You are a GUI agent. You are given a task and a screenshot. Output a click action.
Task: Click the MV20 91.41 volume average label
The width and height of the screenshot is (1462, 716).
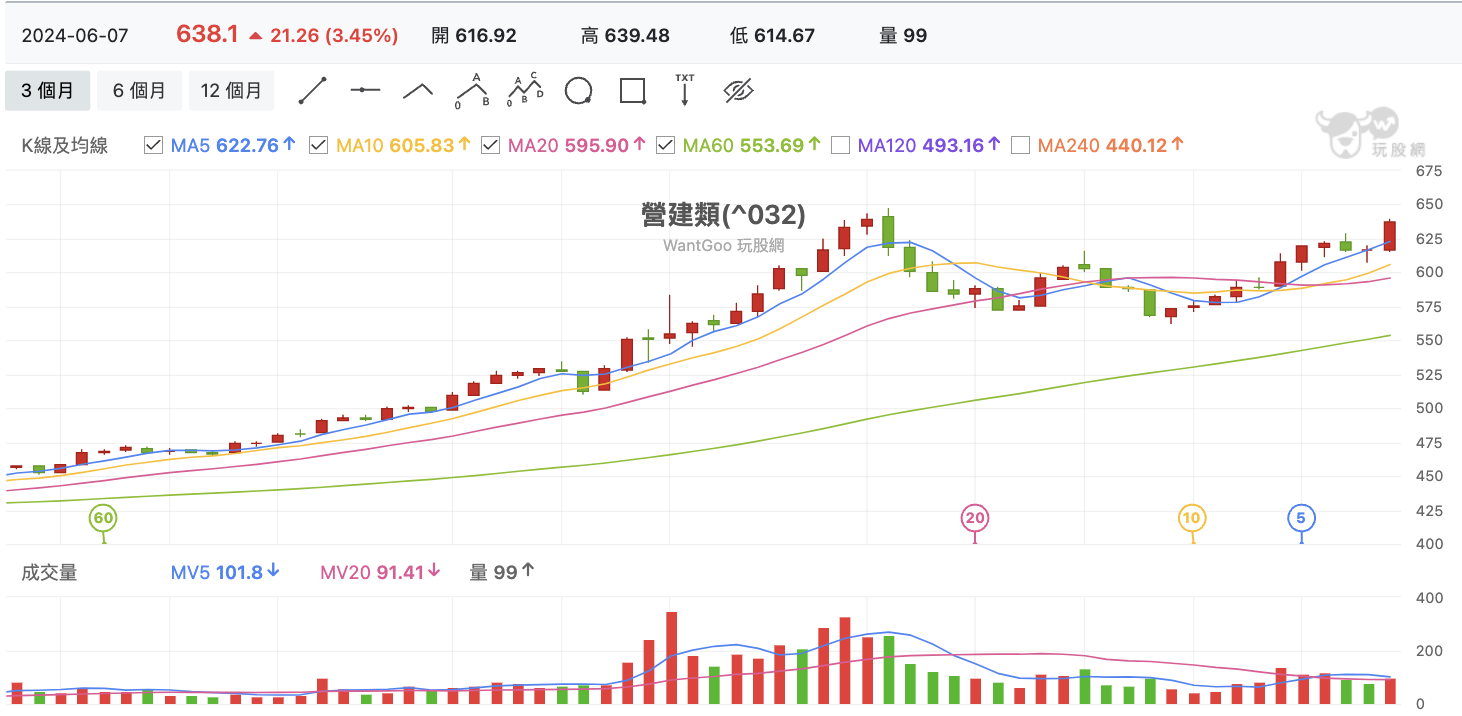click(x=381, y=572)
